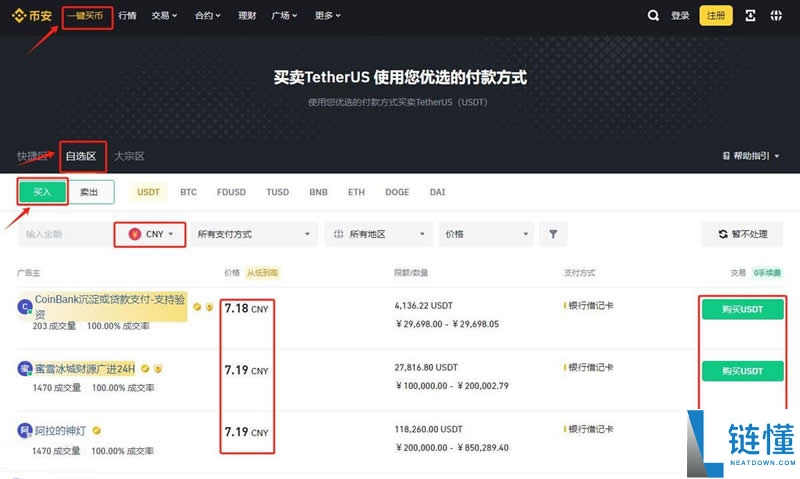Screen dimensions: 800x479
Task: Click the Binance 币安 logo
Action: coord(32,16)
